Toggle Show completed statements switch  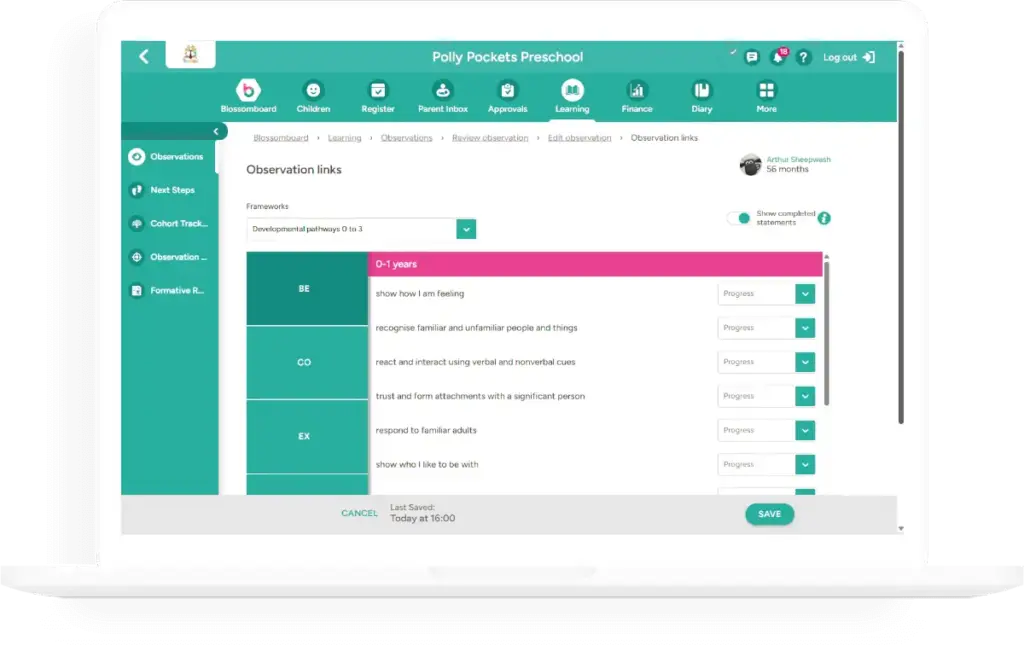[x=739, y=218]
